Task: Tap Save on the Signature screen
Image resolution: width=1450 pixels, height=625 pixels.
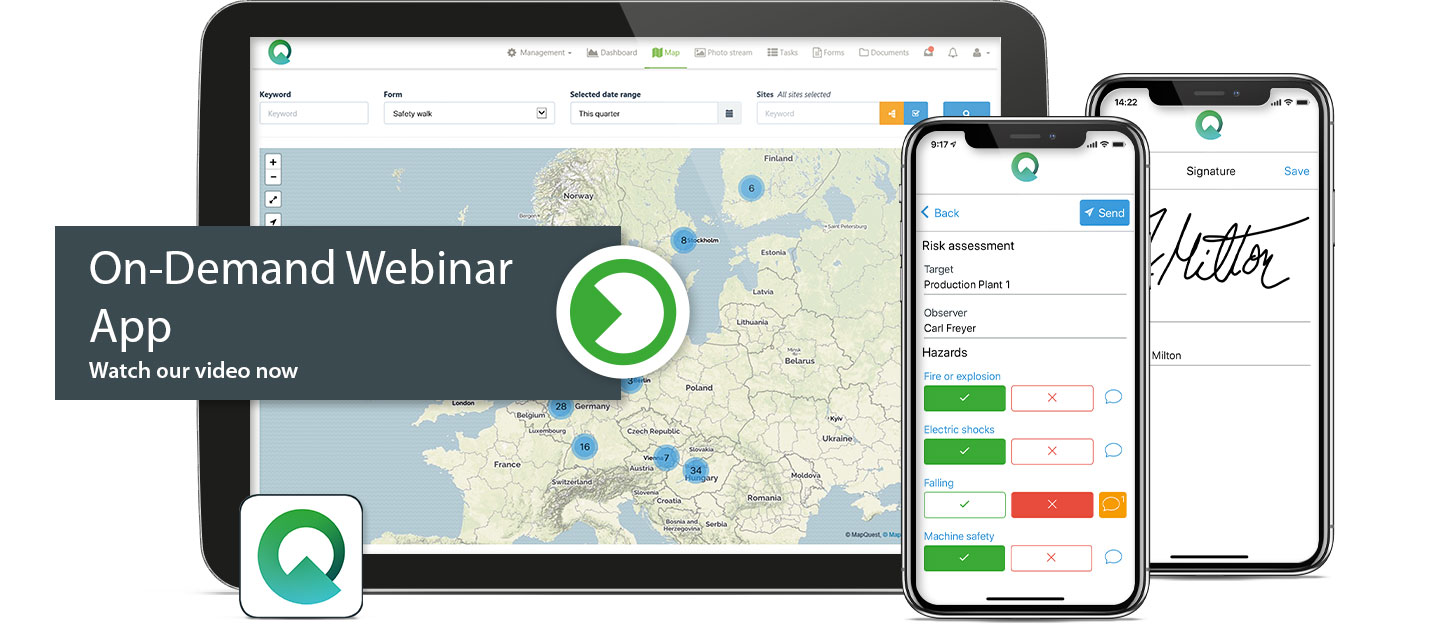Action: (x=1296, y=171)
